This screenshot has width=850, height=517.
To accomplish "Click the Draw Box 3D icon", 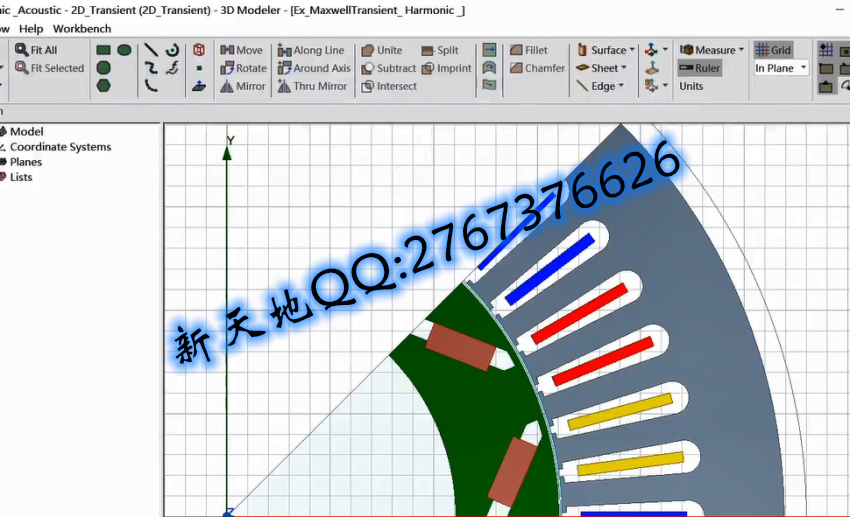I will pos(199,50).
